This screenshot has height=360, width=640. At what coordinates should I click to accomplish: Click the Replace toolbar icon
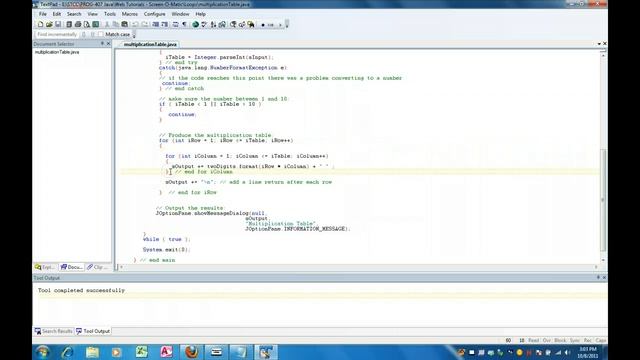242,24
